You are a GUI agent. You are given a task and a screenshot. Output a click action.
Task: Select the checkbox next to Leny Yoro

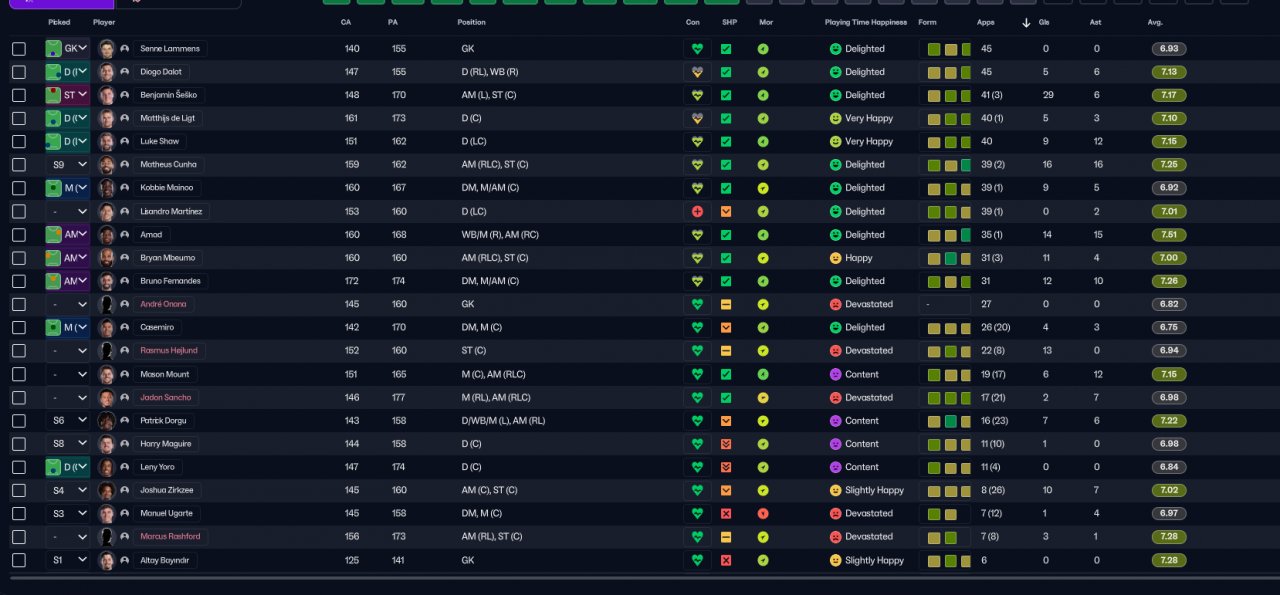pyautogui.click(x=19, y=467)
